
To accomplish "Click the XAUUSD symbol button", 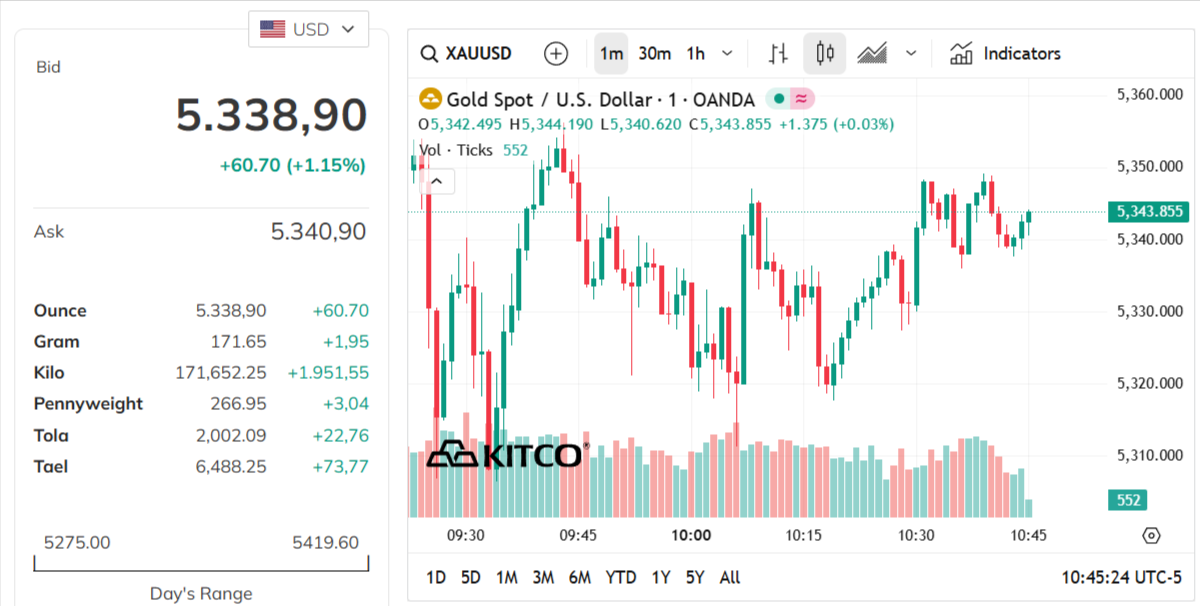I will pos(480,53).
